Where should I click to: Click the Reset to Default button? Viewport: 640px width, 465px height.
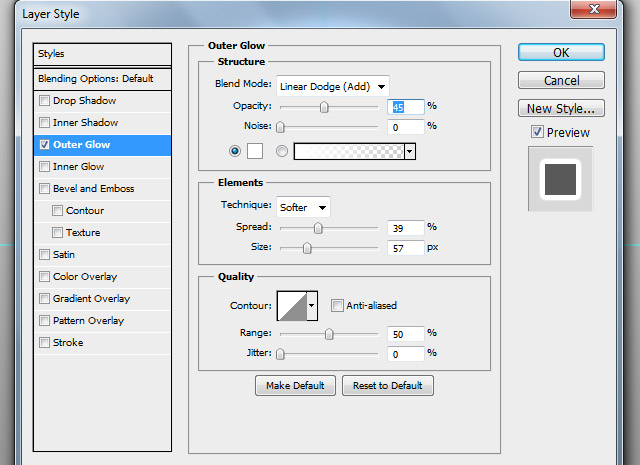[x=388, y=385]
